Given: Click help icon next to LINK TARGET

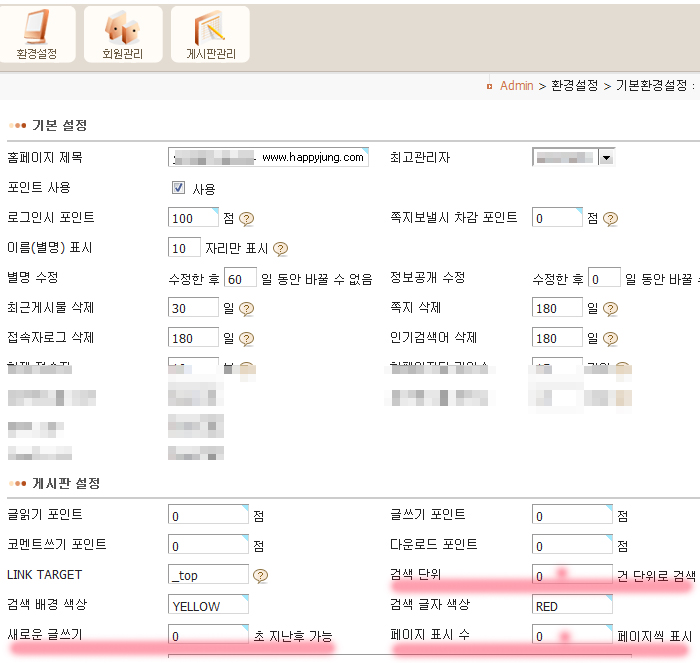Looking at the screenshot, I should [261, 575].
